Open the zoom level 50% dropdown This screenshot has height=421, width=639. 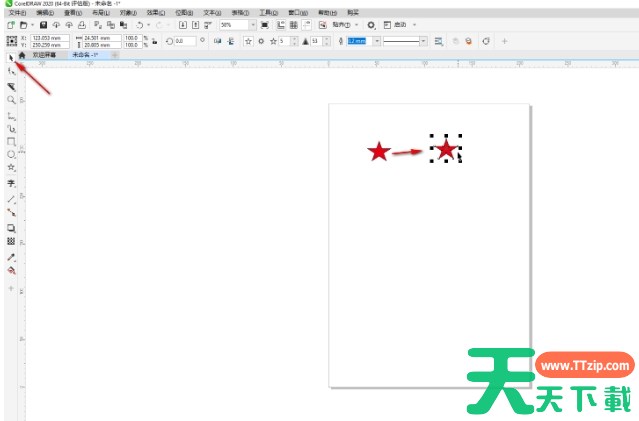click(253, 25)
